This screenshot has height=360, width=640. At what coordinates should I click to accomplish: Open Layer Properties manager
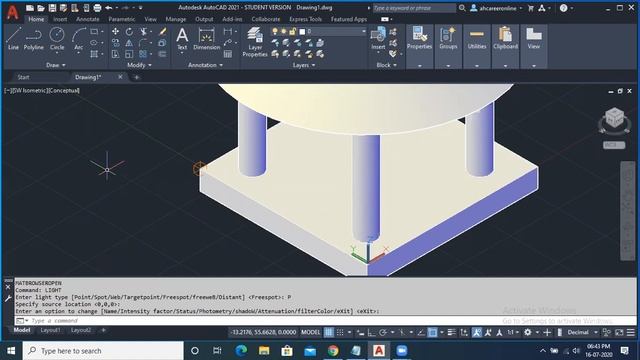(x=255, y=42)
